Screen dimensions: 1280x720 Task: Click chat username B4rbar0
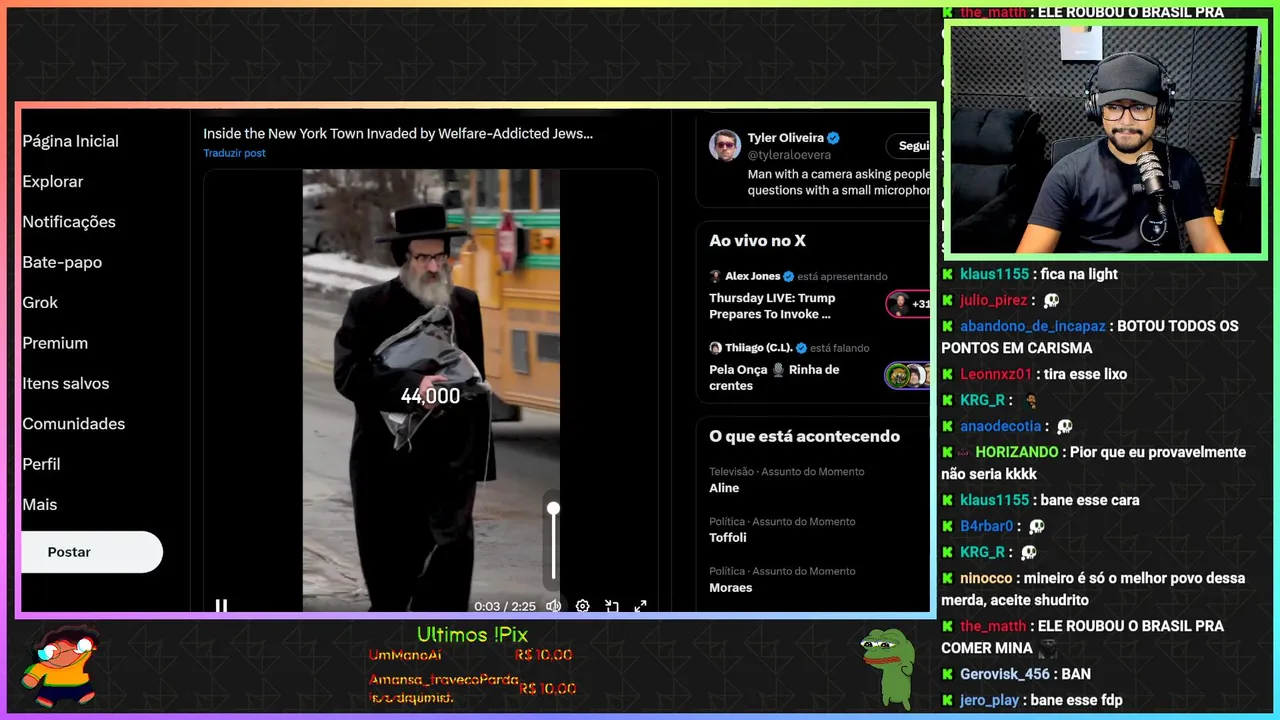(987, 526)
